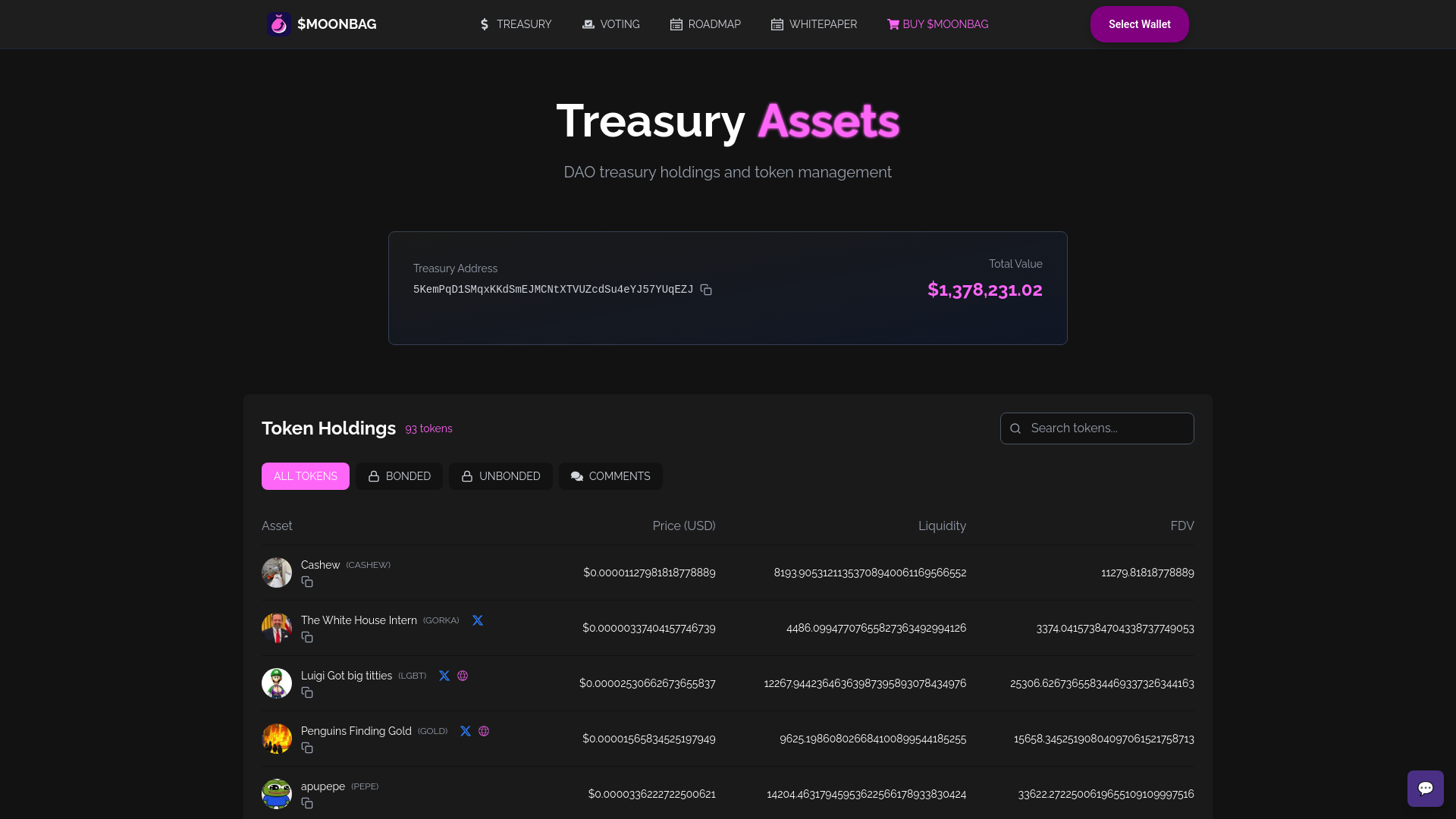This screenshot has height=819, width=1456.
Task: Click the total value $1,378,231.02
Action: [x=985, y=290]
